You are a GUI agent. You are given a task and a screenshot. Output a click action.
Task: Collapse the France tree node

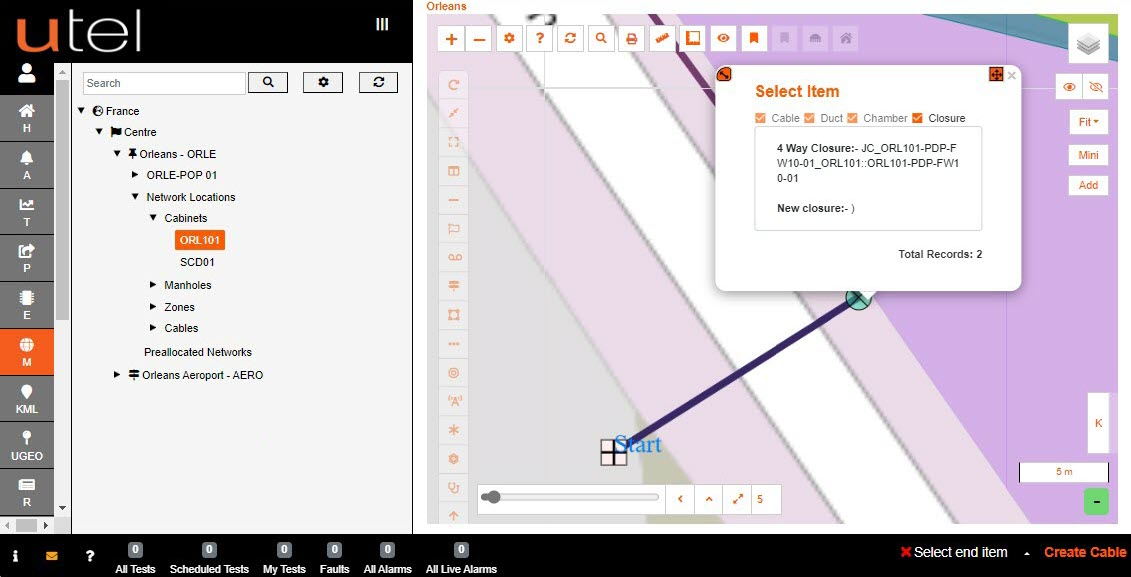[x=82, y=110]
